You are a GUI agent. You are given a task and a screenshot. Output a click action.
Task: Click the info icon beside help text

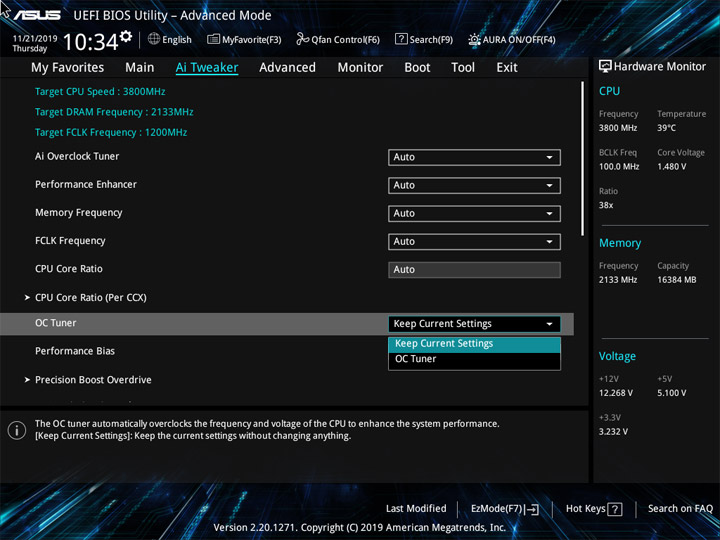pyautogui.click(x=17, y=430)
